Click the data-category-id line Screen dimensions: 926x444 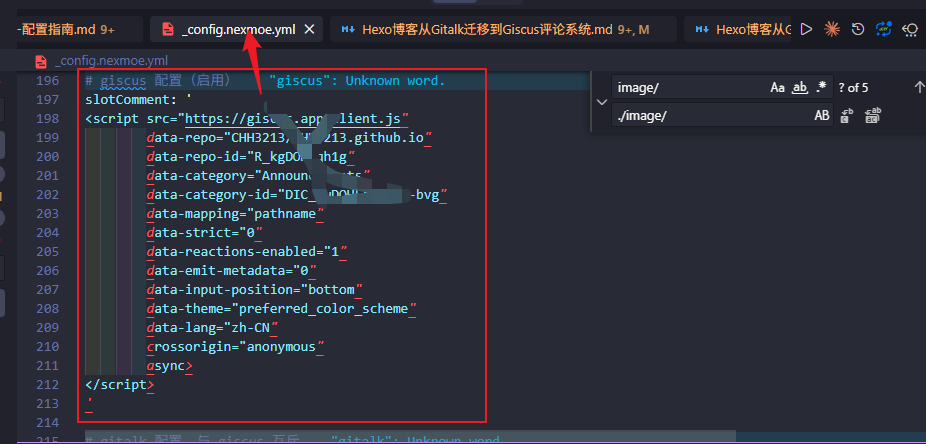pyautogui.click(x=296, y=195)
